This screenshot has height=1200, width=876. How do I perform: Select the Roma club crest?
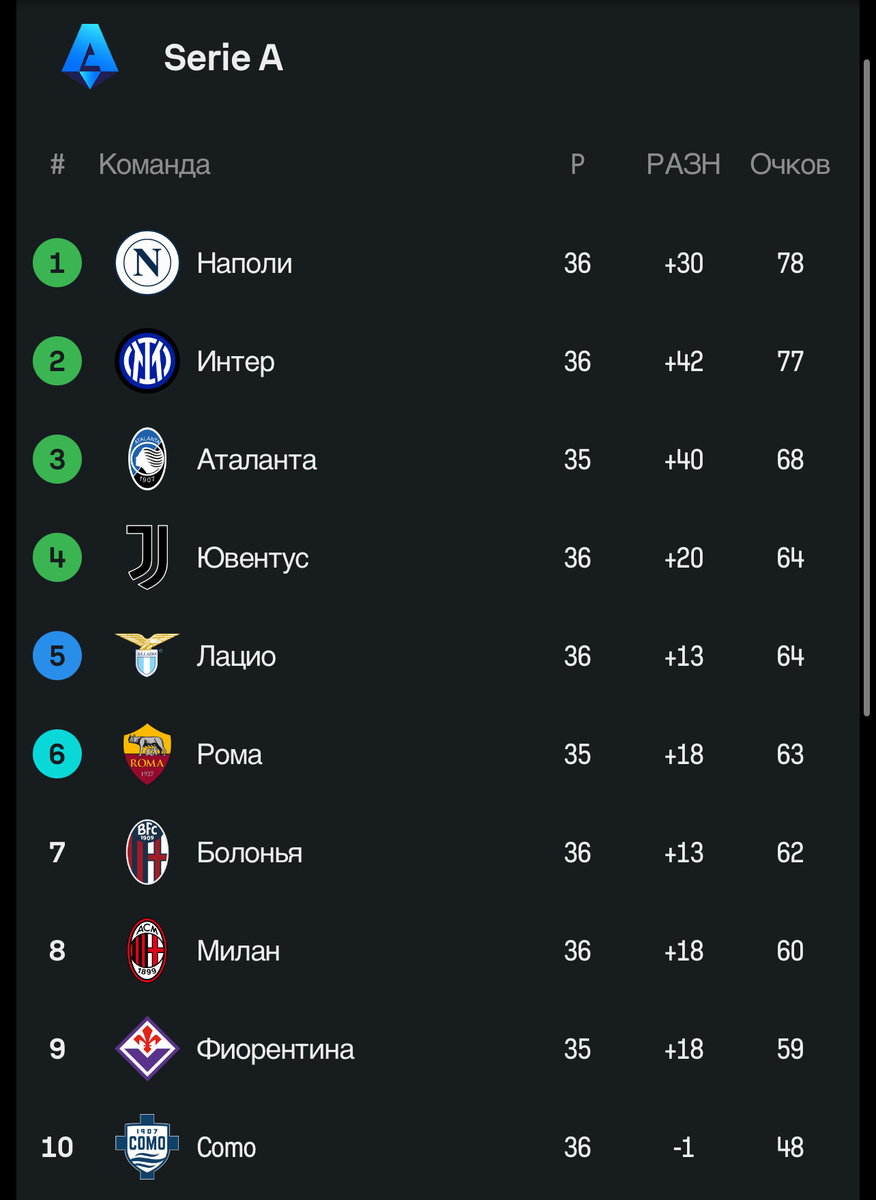click(147, 753)
